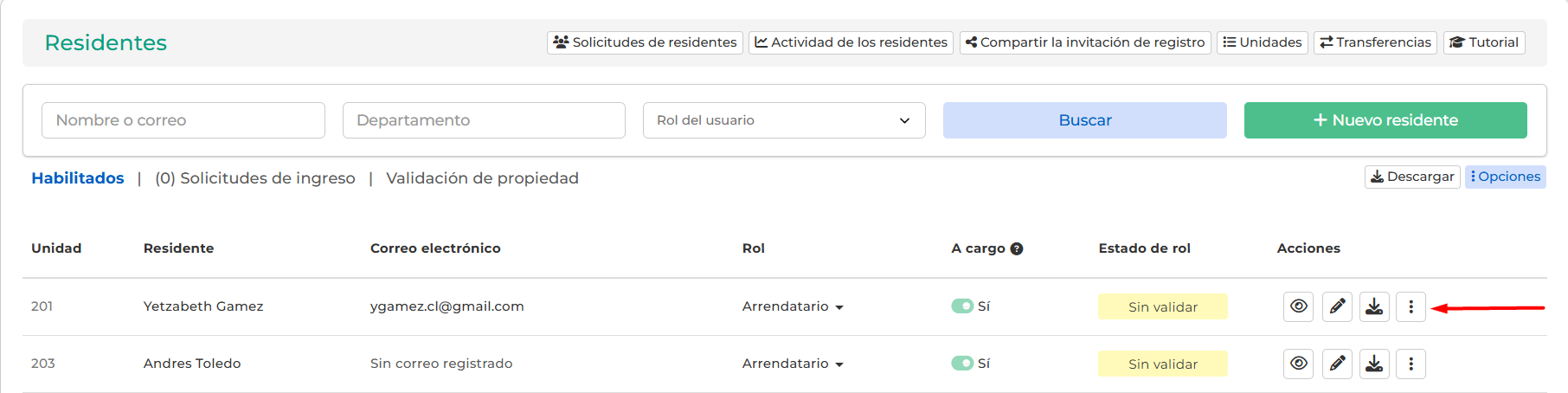The width and height of the screenshot is (1568, 393).
Task: Switch to Validación de propiedad tab
Action: pos(482,178)
